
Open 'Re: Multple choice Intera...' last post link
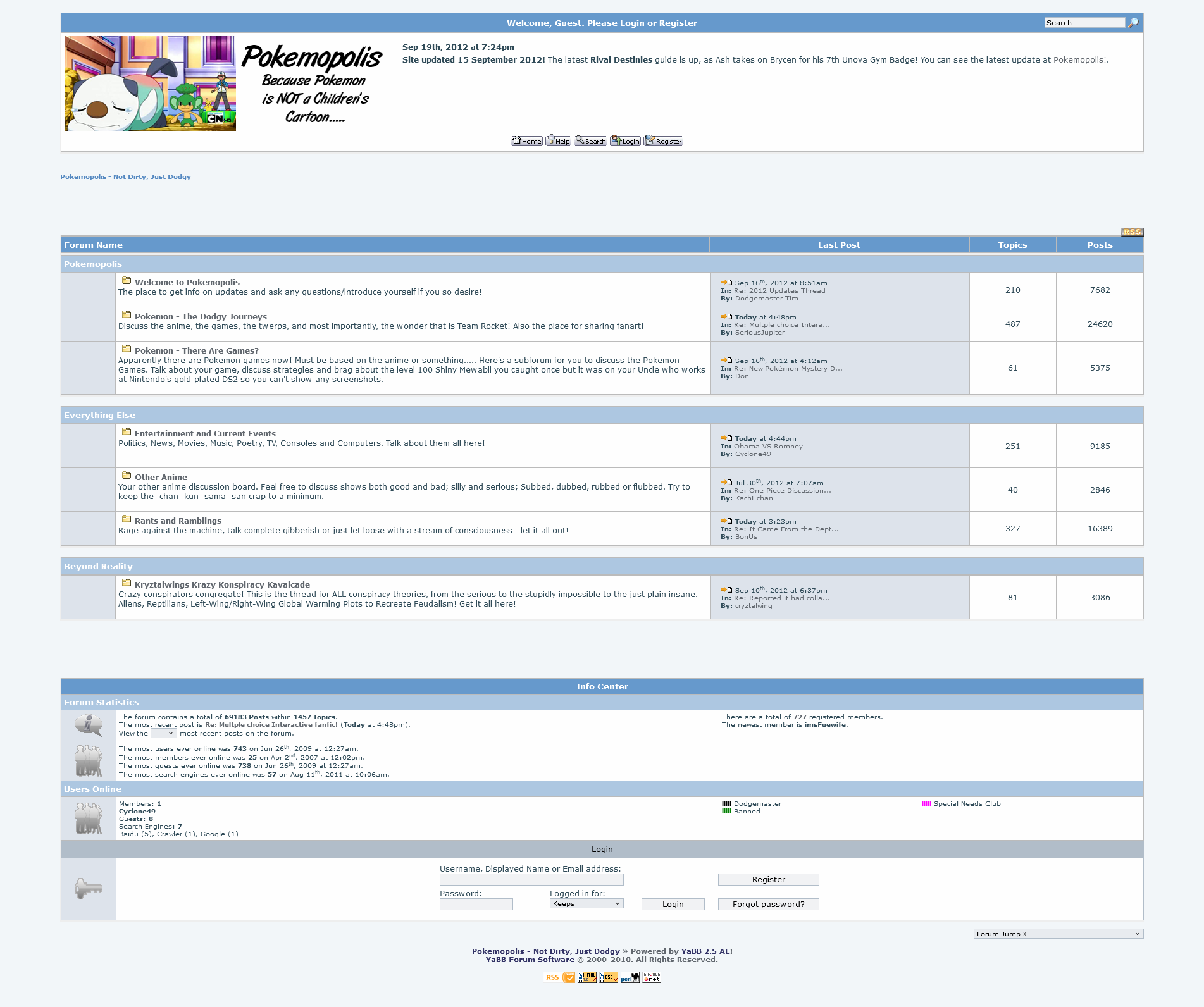[x=782, y=325]
